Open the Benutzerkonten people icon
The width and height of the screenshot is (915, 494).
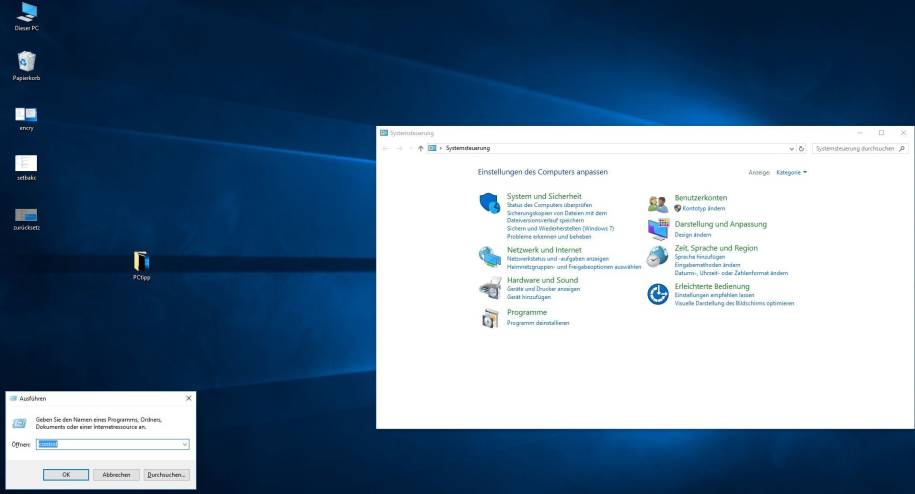[x=658, y=204]
